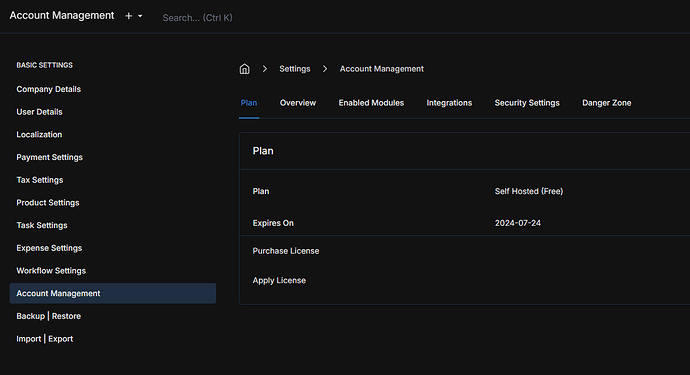Open the Enabled Modules tab

[x=371, y=103]
